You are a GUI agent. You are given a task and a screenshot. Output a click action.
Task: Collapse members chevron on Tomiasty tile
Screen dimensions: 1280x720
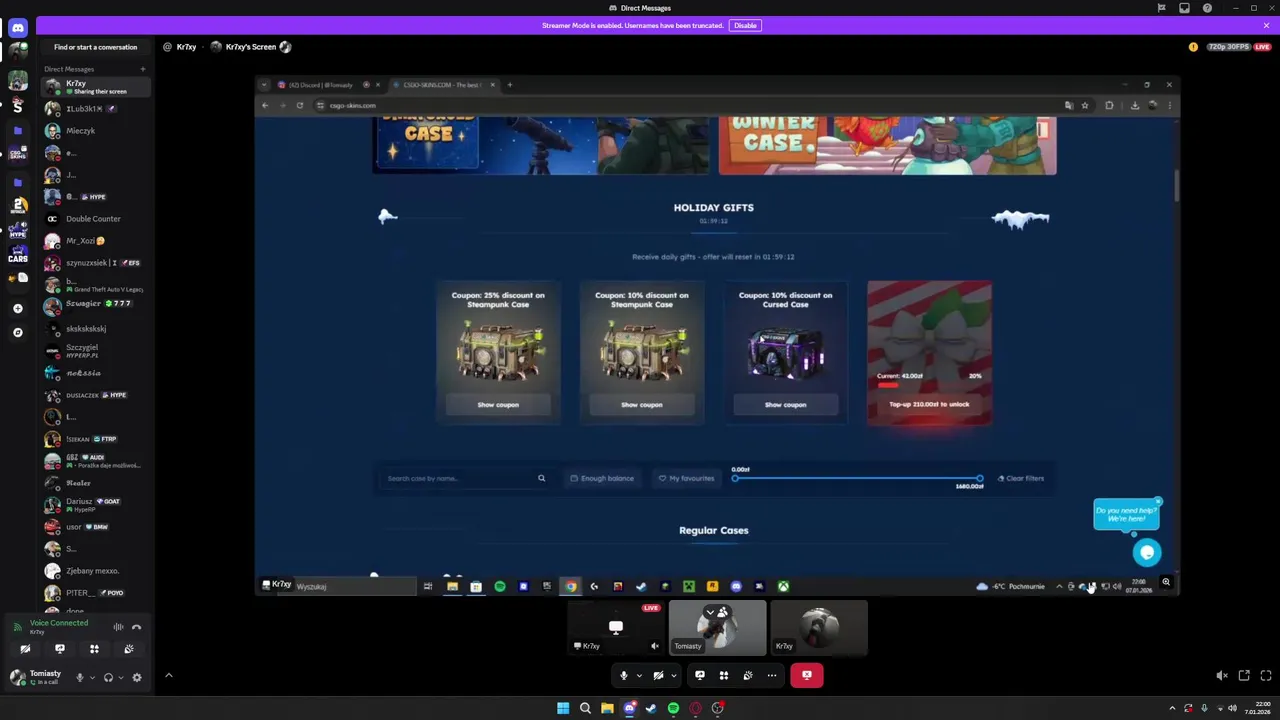coord(711,612)
